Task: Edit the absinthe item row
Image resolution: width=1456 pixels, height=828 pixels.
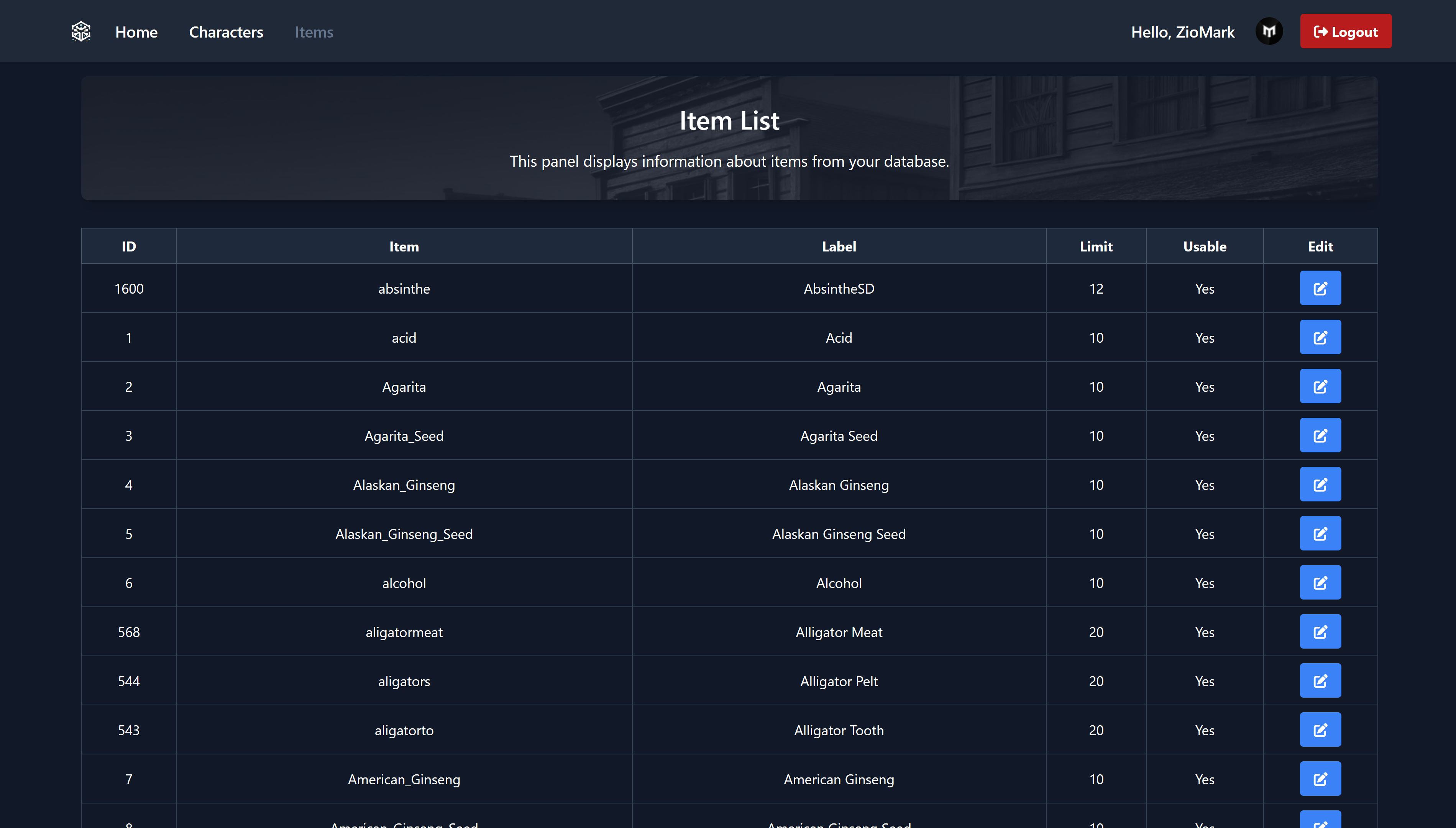Action: tap(1320, 288)
